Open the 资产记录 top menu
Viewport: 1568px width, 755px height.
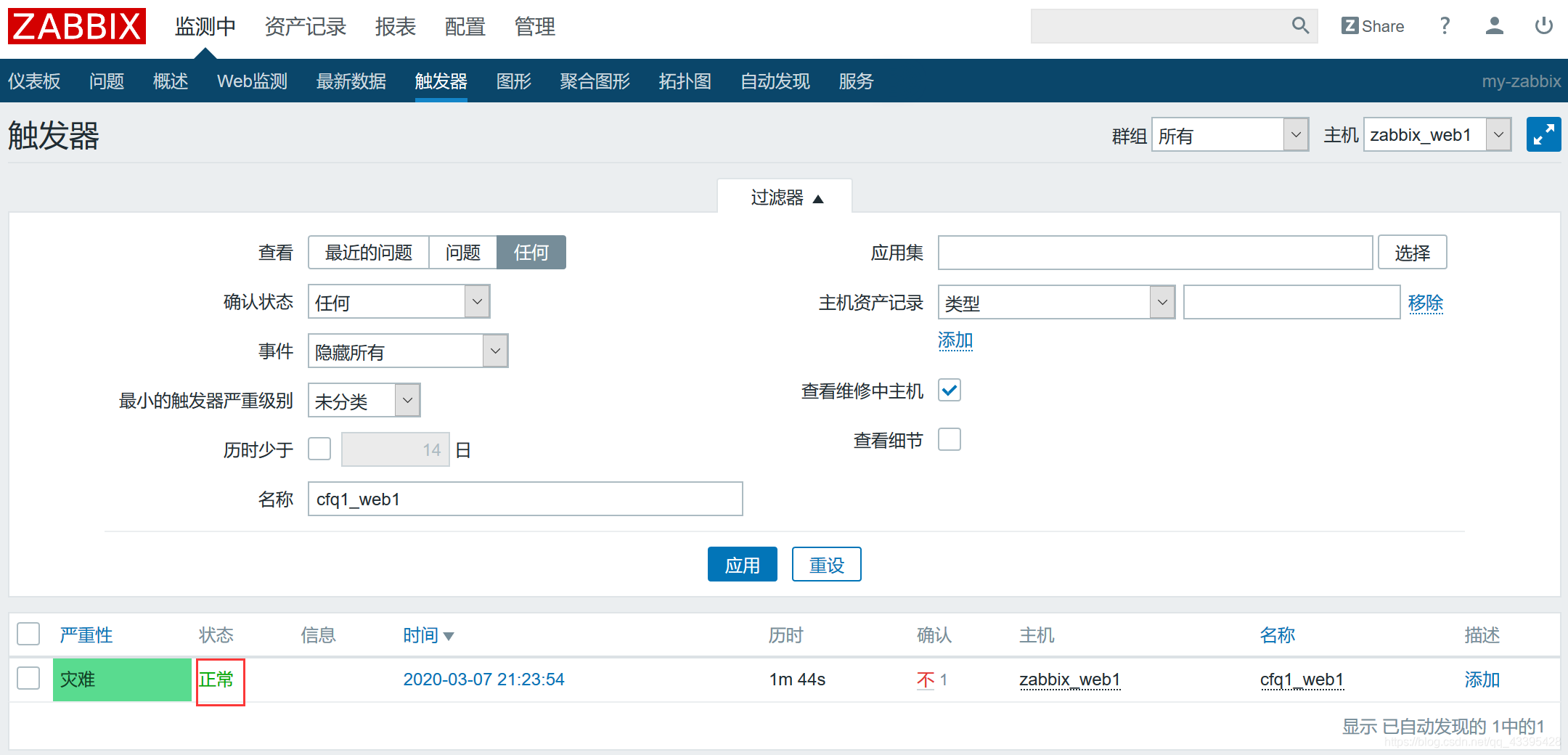point(306,27)
